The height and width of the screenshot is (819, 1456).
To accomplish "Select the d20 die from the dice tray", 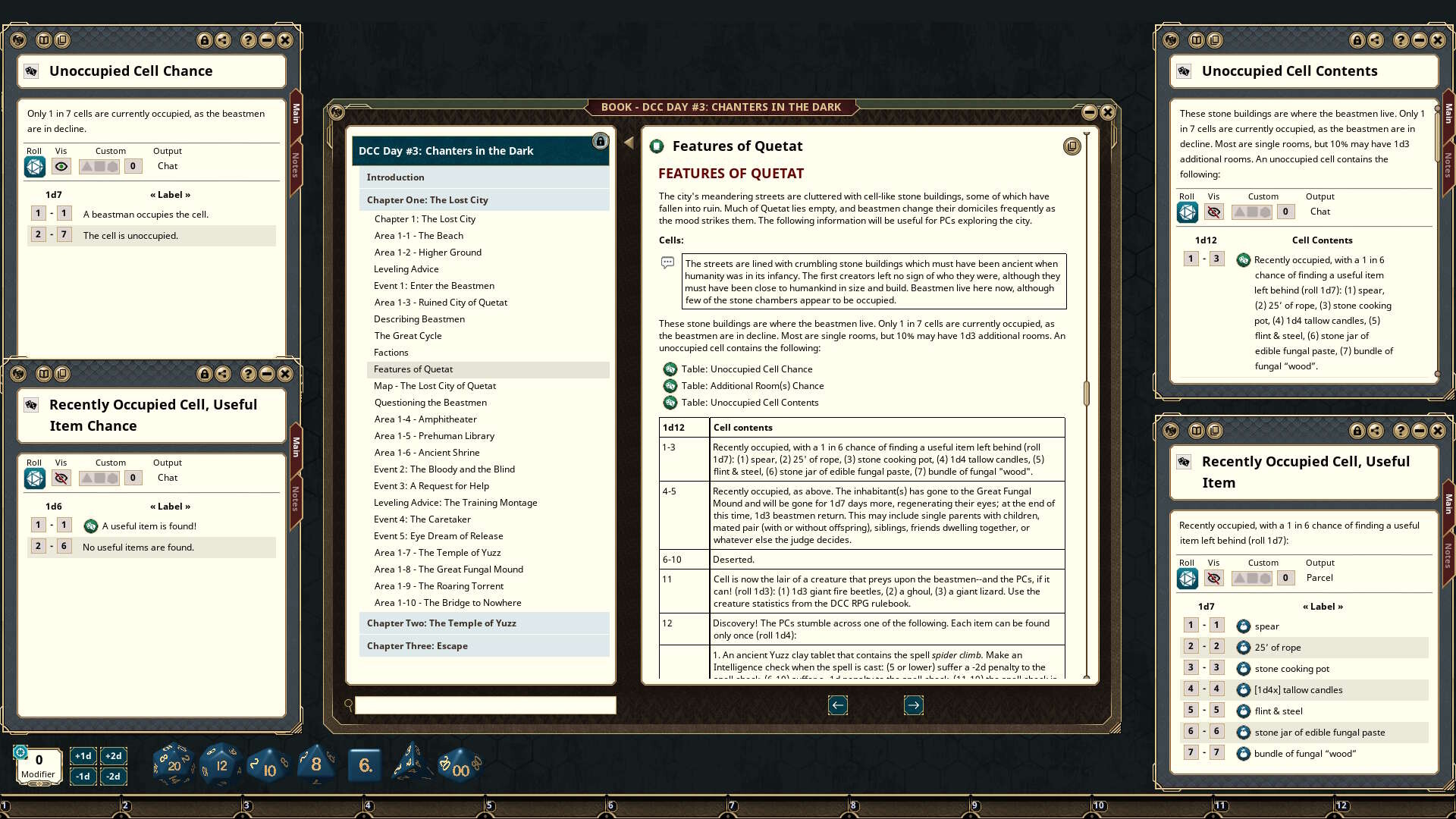I will (x=173, y=763).
